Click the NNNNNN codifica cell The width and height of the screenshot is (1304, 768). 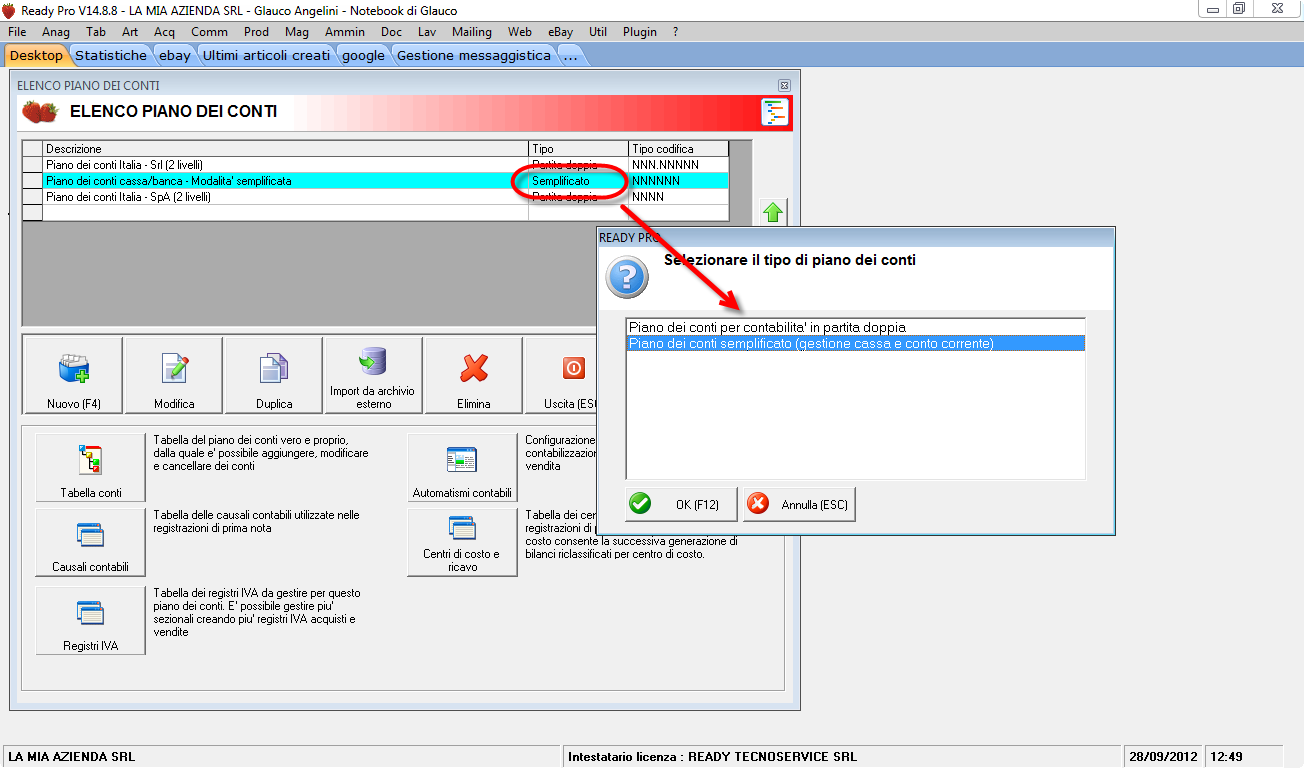coord(679,180)
